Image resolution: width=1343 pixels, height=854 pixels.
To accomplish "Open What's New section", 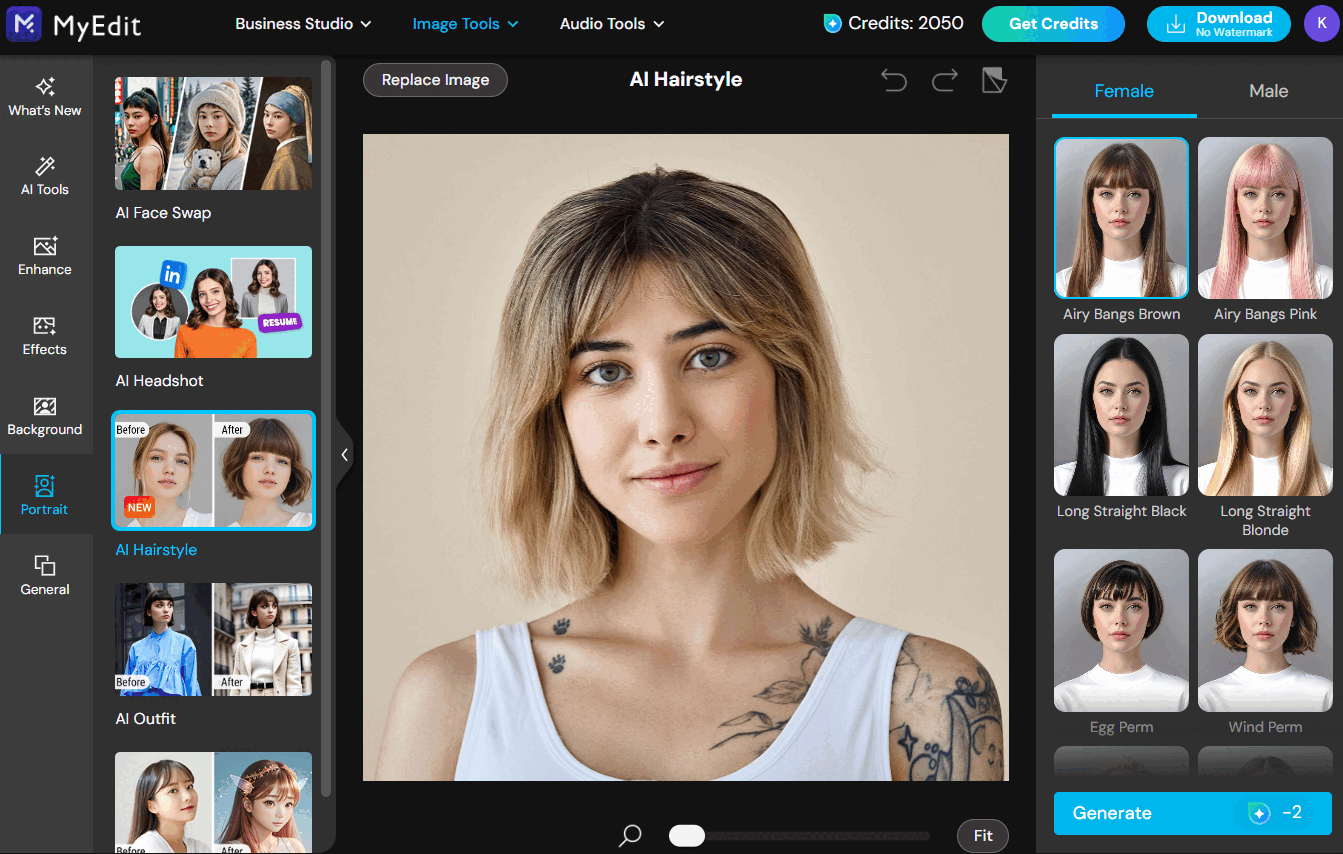I will (45, 96).
